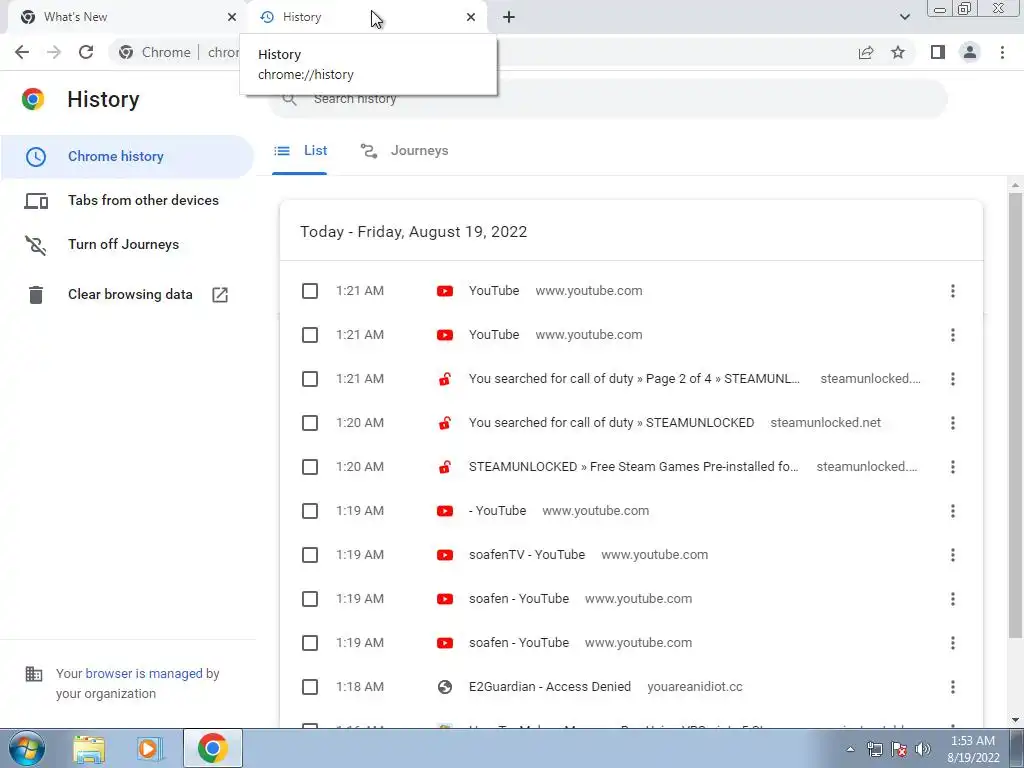Go back using the browser back arrow
This screenshot has width=1024, height=768.
[22, 52]
